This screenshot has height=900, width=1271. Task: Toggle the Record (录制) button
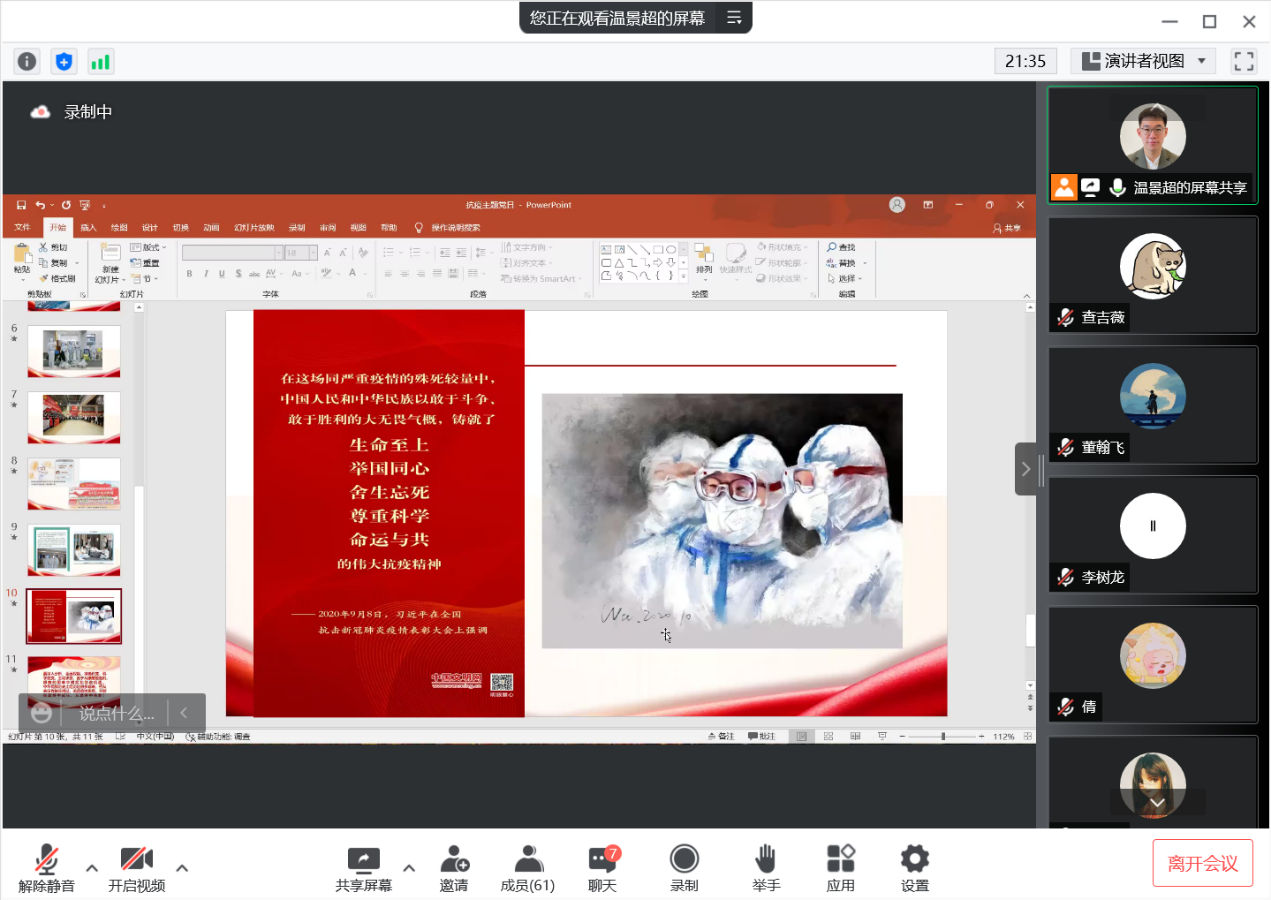tap(684, 868)
